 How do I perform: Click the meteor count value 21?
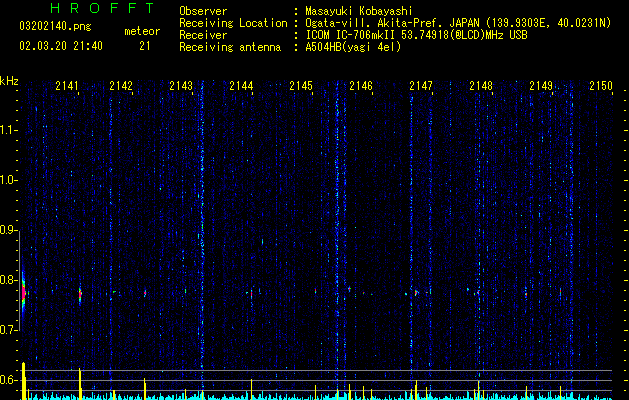(145, 46)
